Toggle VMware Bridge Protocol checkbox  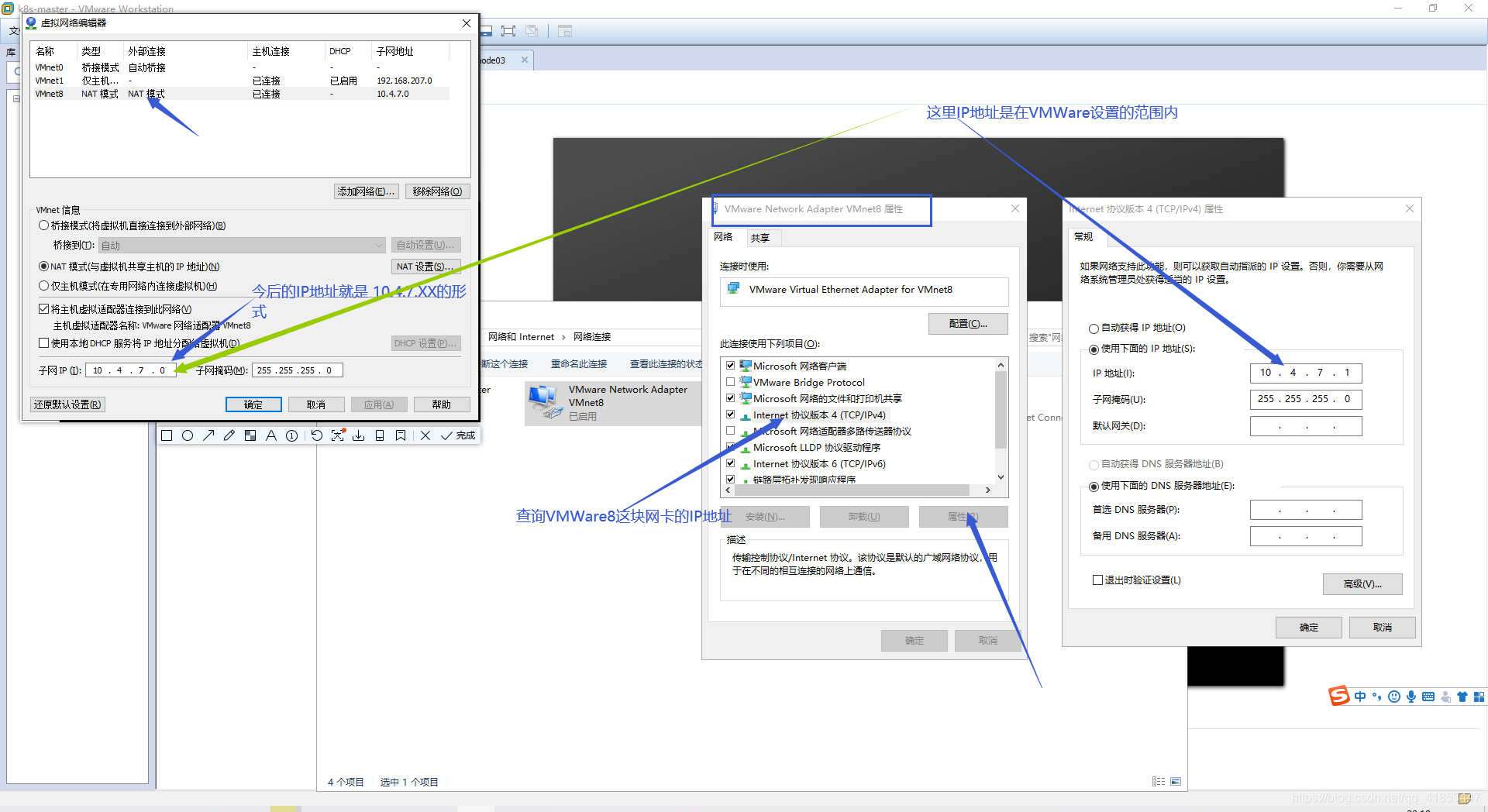point(730,382)
